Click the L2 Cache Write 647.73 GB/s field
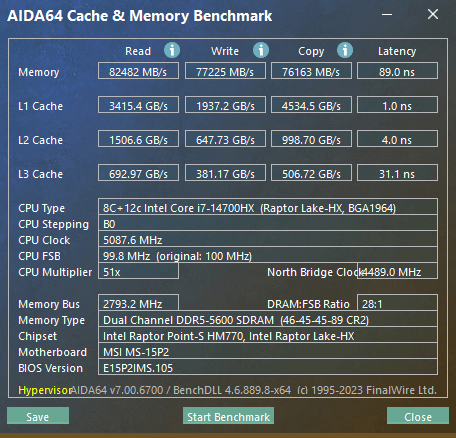Viewport: 456px width, 438px height. (x=225, y=139)
